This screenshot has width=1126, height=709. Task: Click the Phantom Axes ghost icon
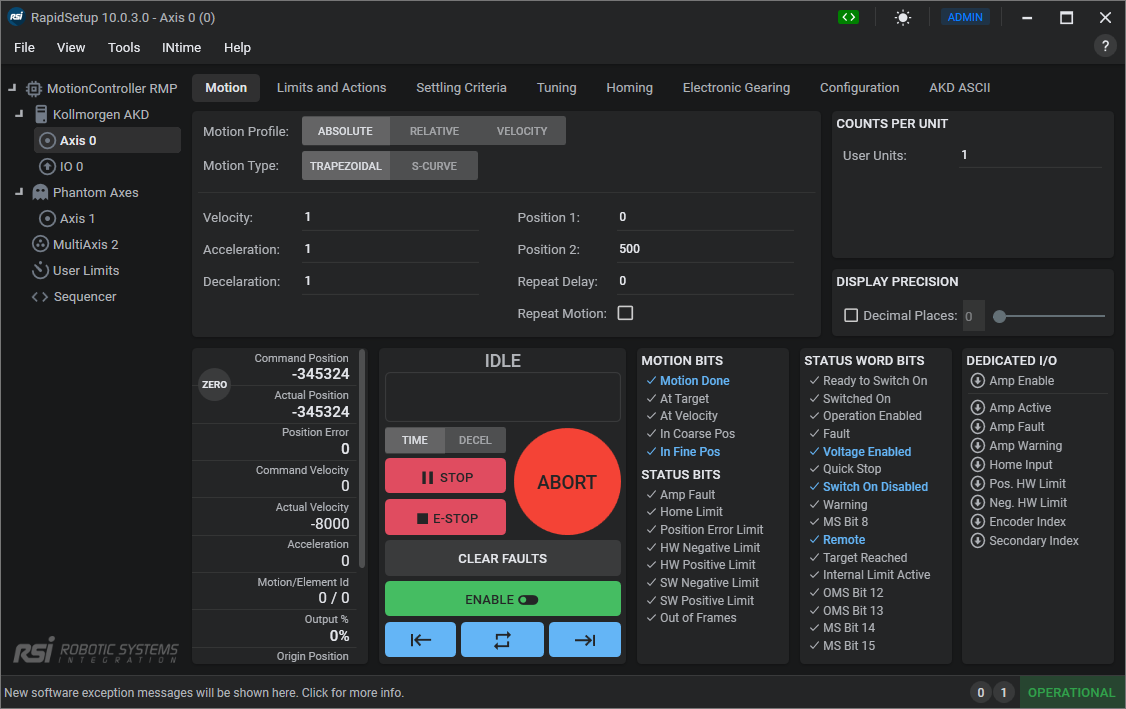pos(40,192)
